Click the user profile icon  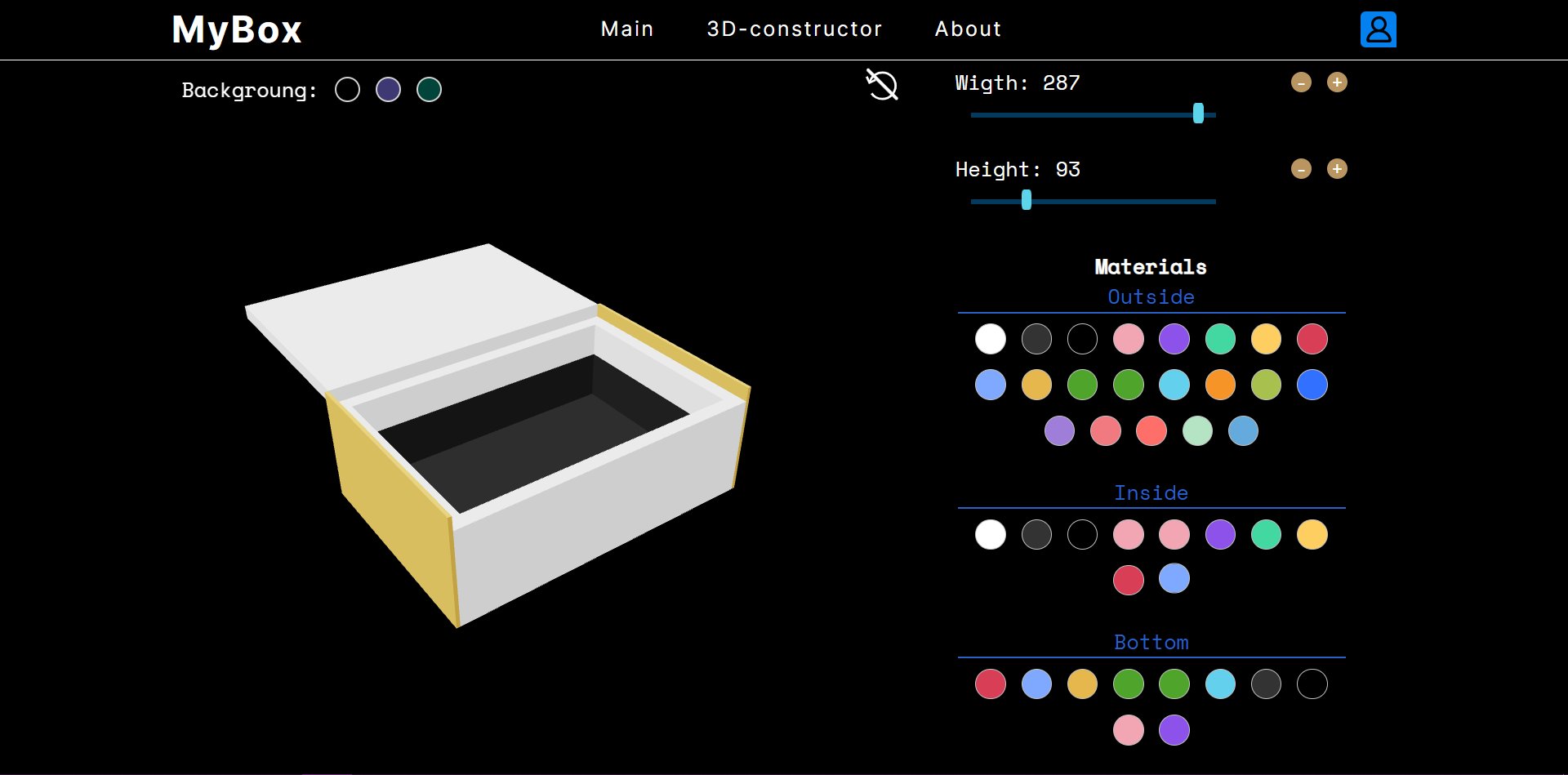point(1378,29)
